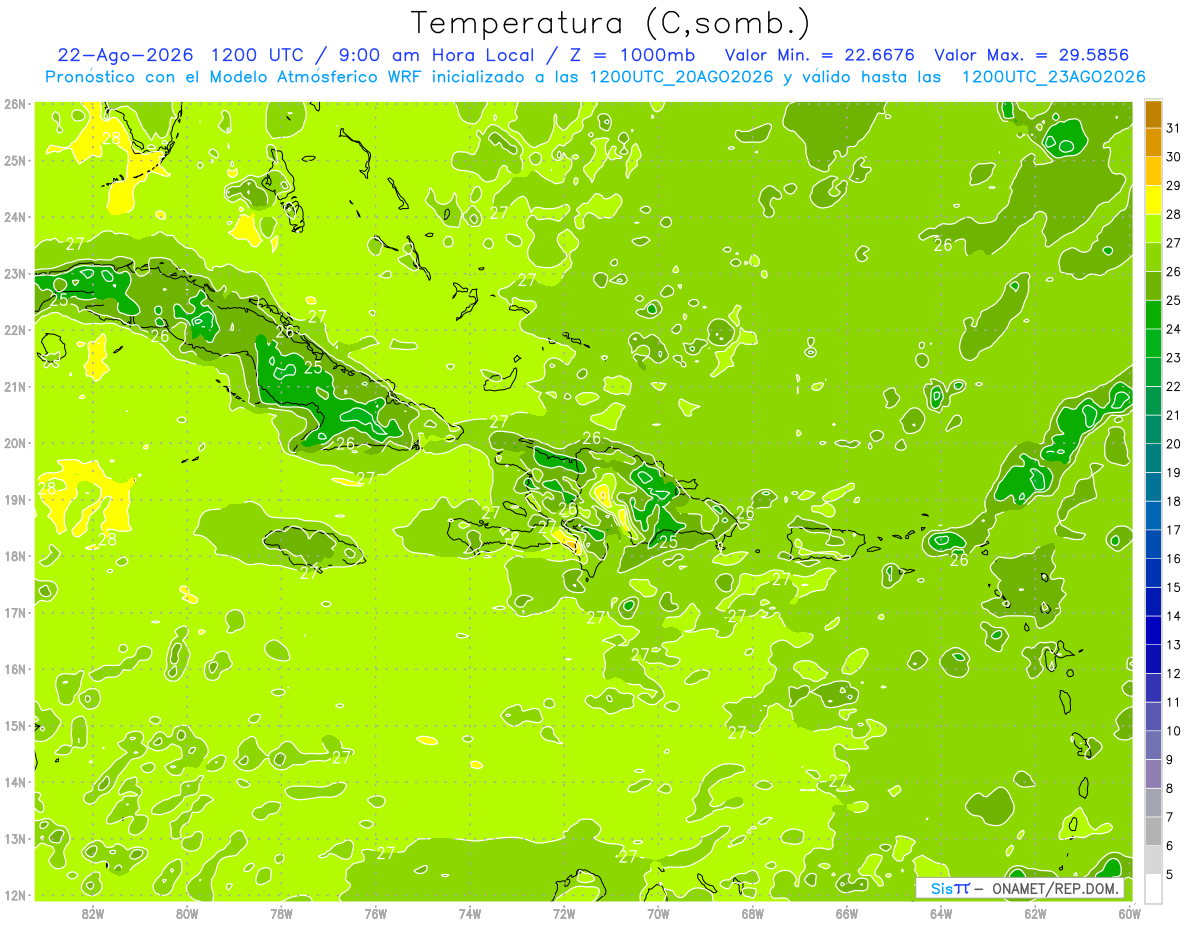Screen dimensions: 1200x927
Task: Click the longitude axis label '64W'
Action: pos(941,913)
